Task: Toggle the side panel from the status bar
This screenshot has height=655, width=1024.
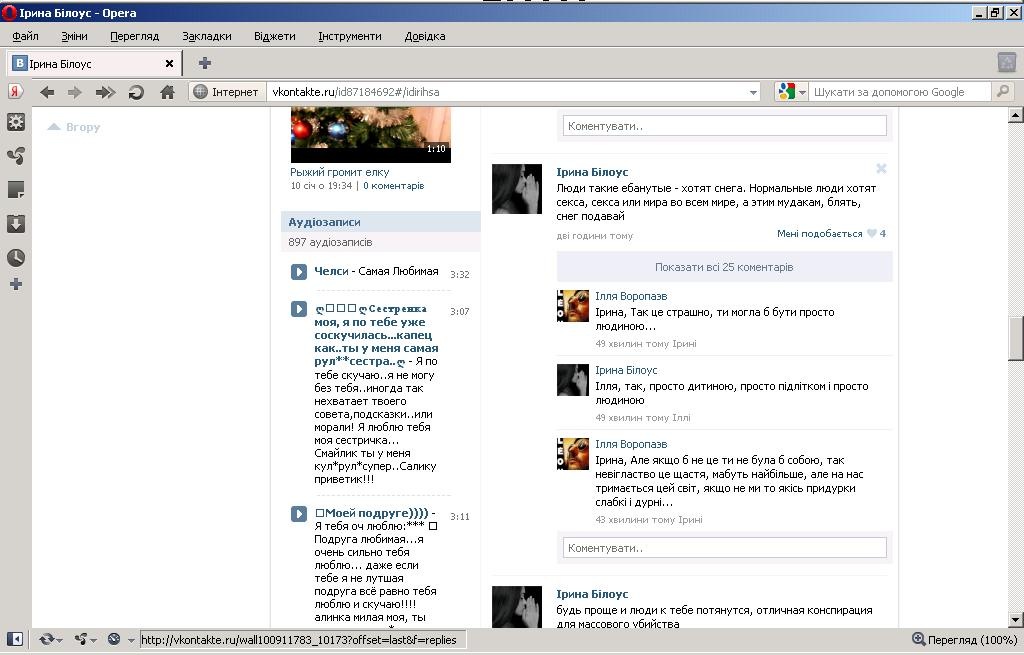Action: 15,639
